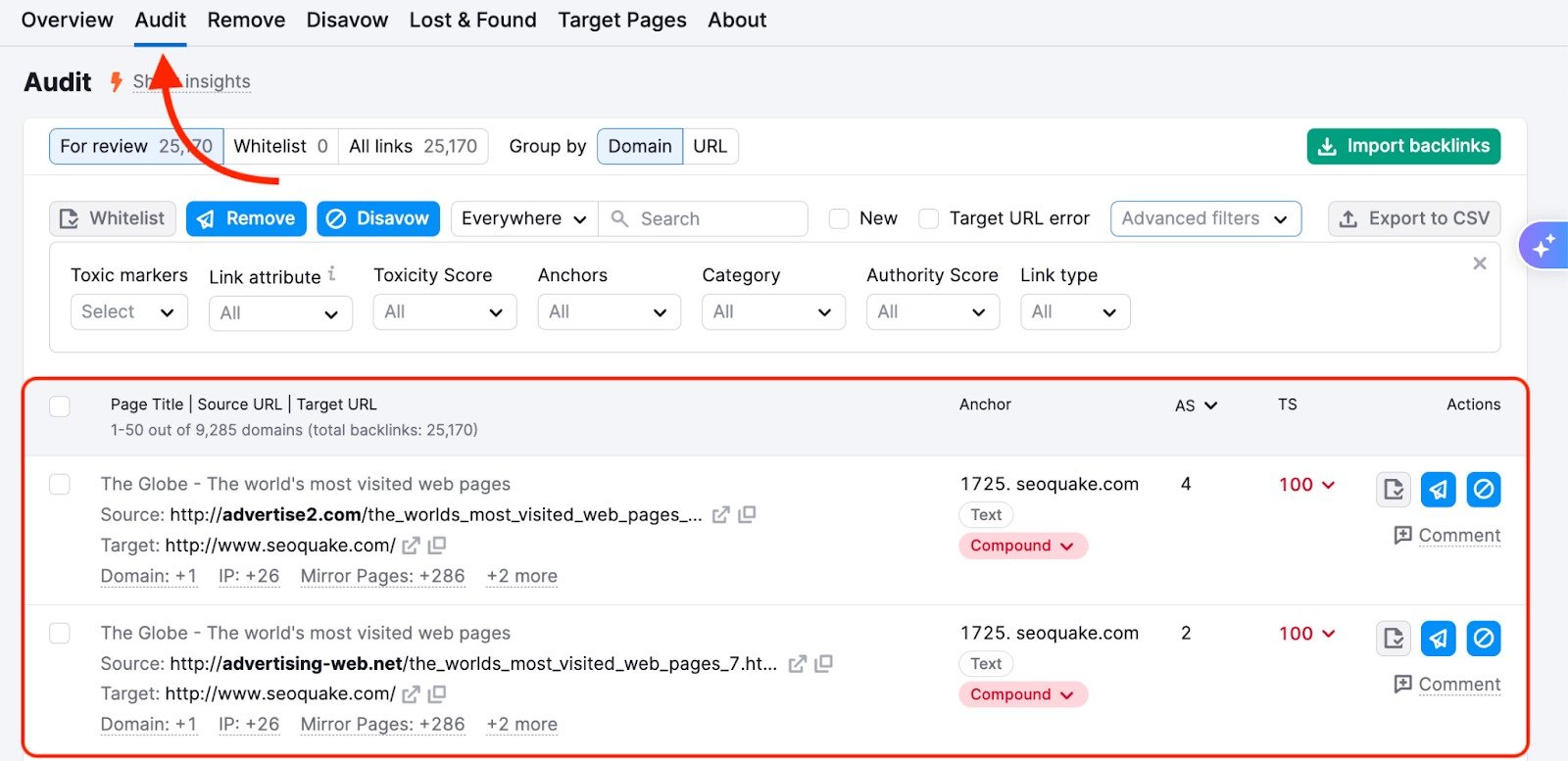Copy the advertise2.com source URL
Image resolution: width=1568 pixels, height=761 pixels.
[x=747, y=514]
